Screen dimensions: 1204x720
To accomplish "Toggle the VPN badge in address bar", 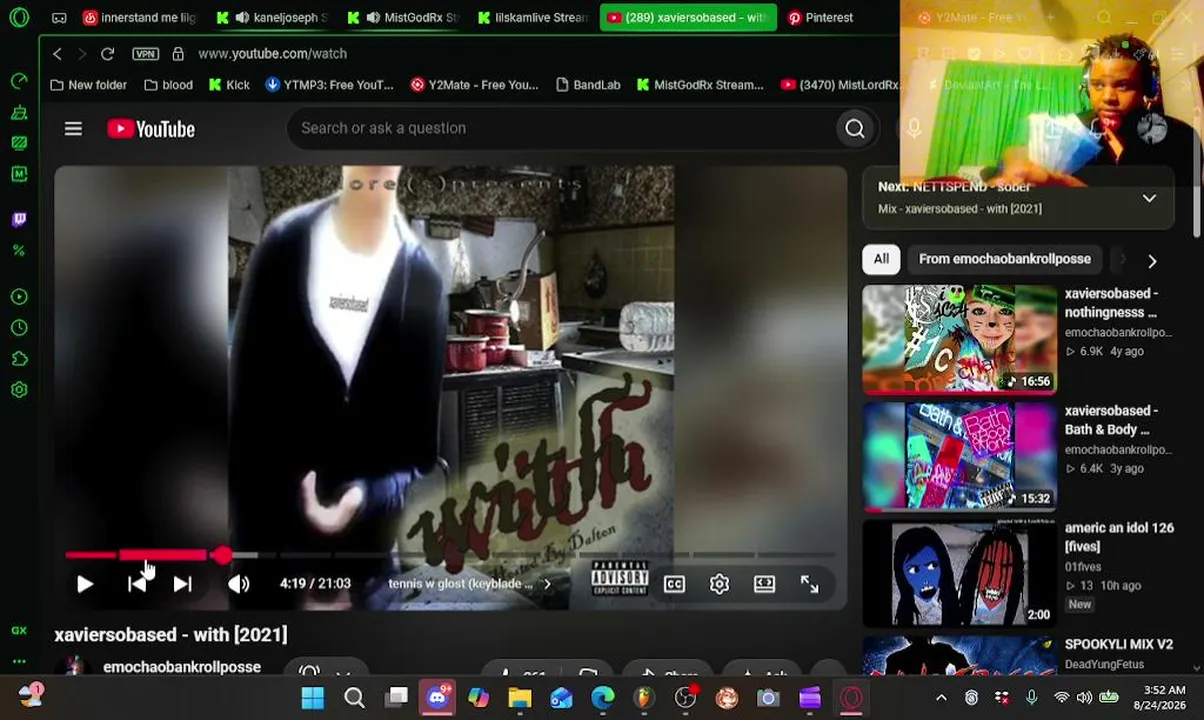I will (145, 54).
